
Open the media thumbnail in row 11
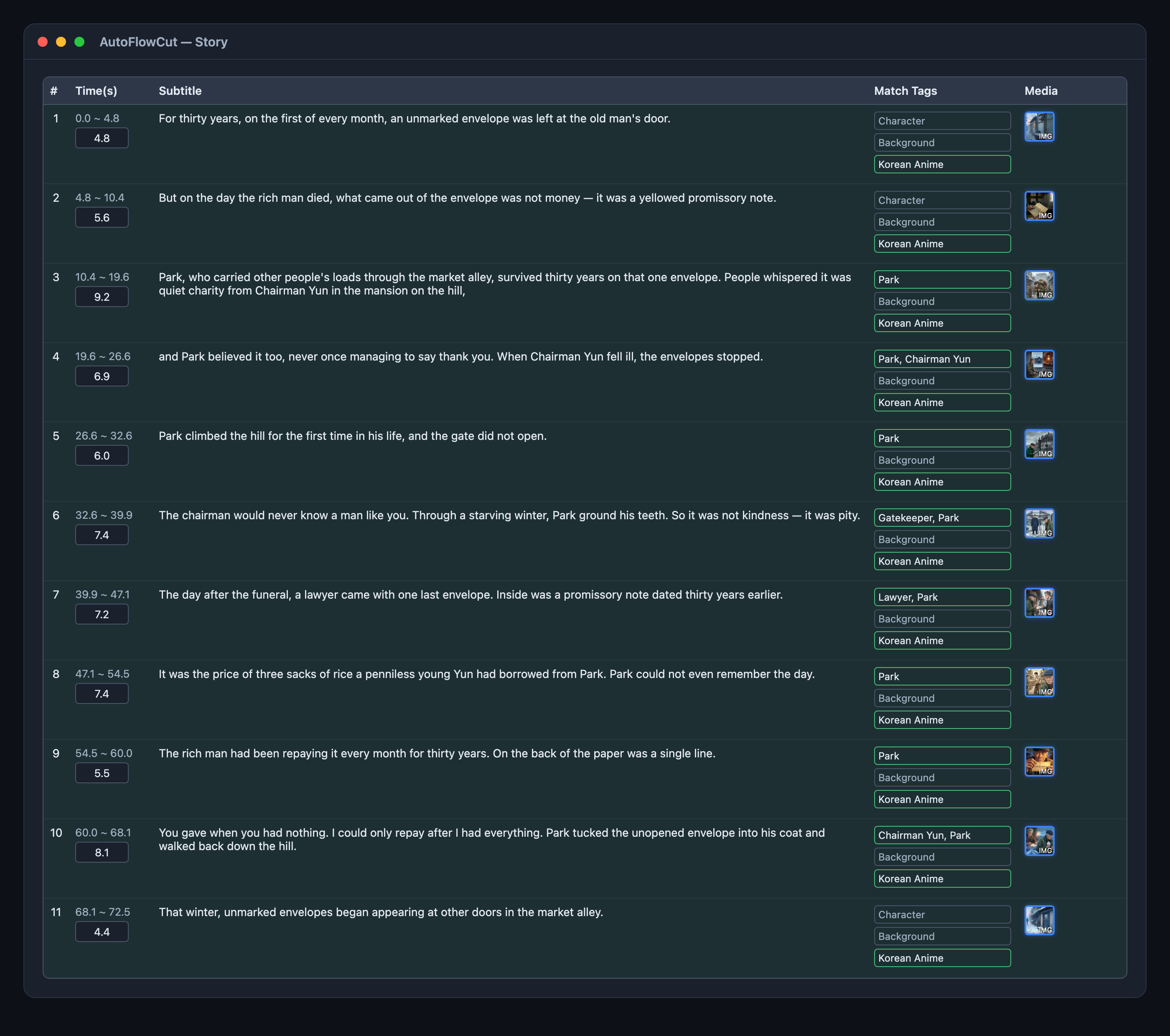click(x=1039, y=920)
